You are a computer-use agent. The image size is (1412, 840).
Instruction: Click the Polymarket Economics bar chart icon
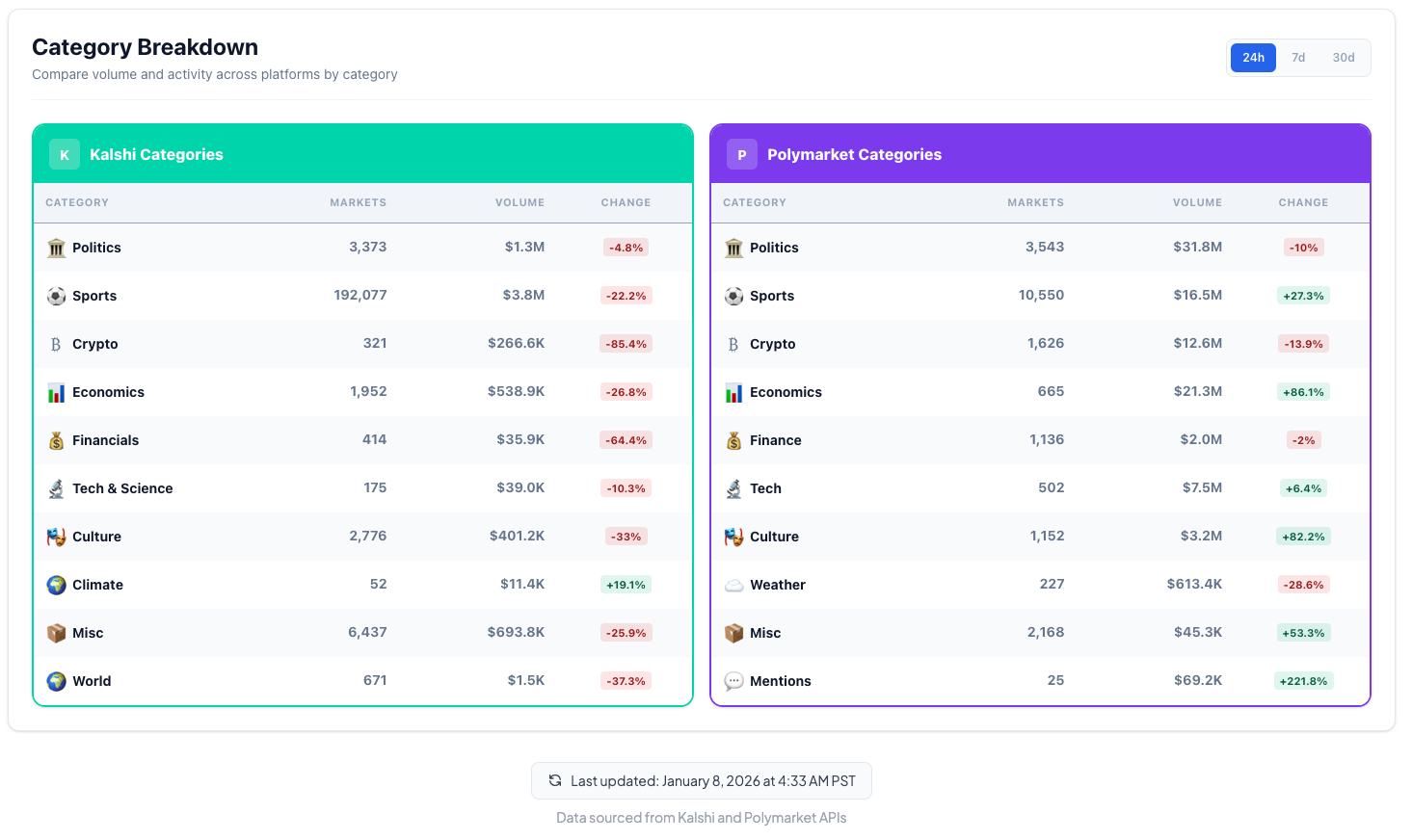[x=734, y=392]
